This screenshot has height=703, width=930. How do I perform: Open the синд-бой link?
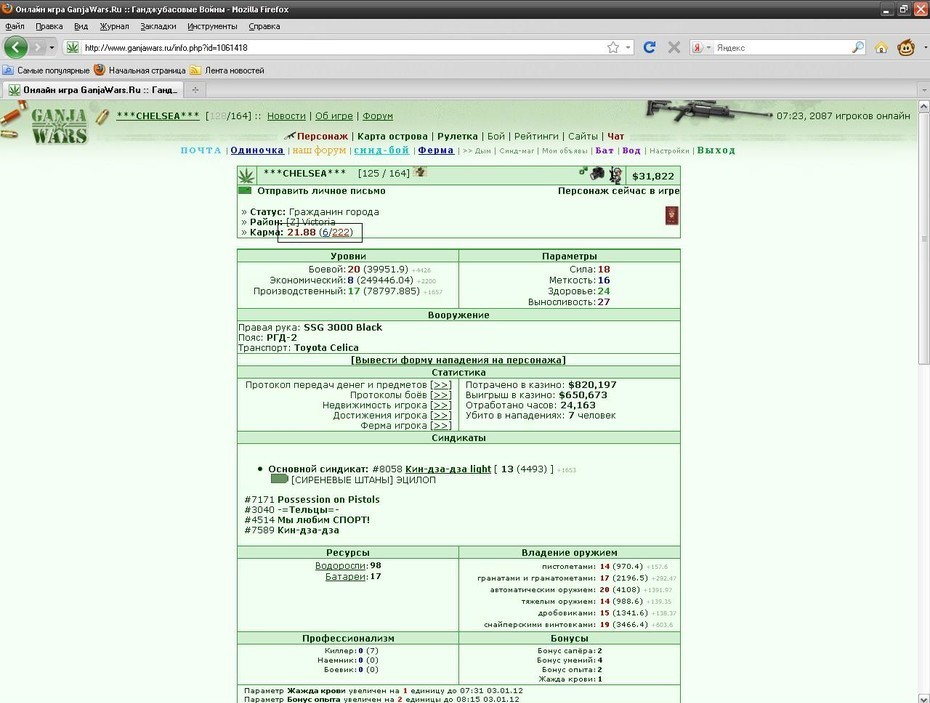point(381,151)
